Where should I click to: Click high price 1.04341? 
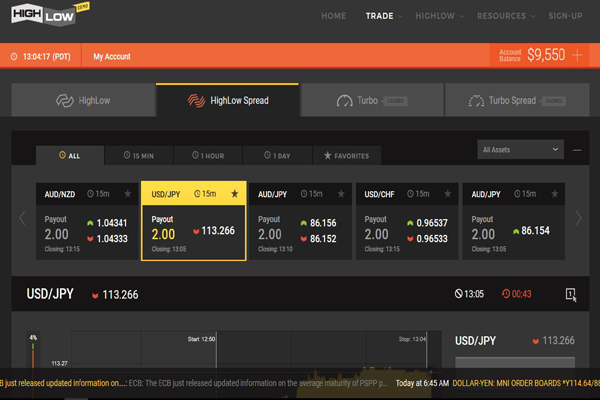[107, 223]
